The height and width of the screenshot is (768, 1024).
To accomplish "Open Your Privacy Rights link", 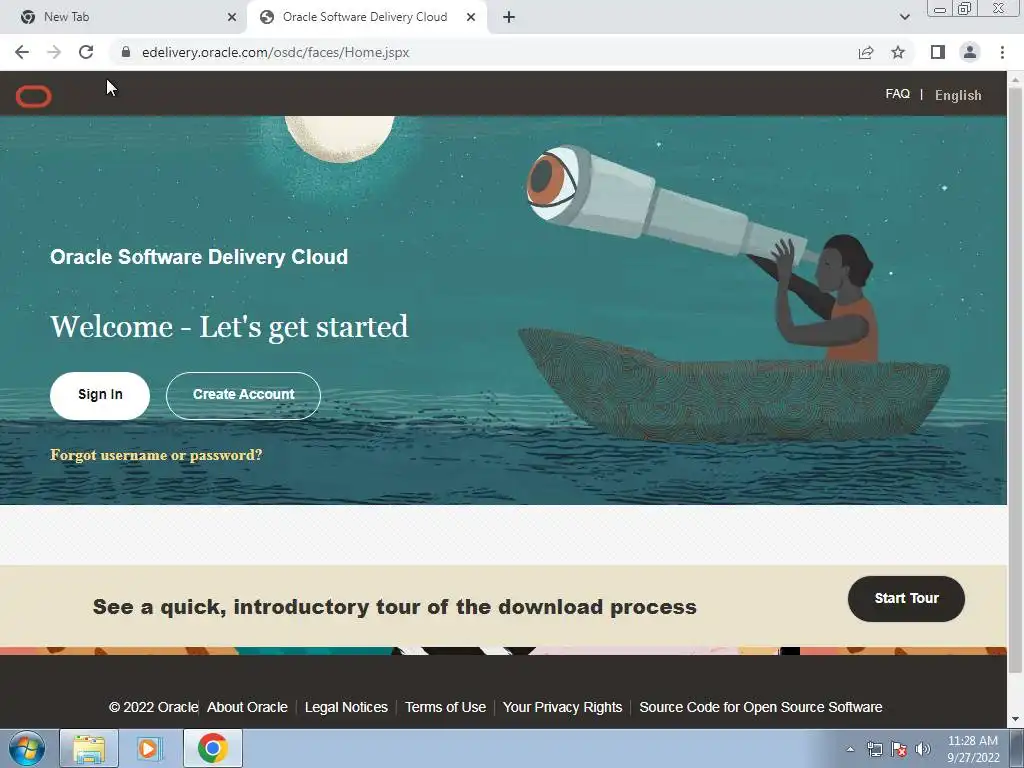I will click(x=562, y=707).
